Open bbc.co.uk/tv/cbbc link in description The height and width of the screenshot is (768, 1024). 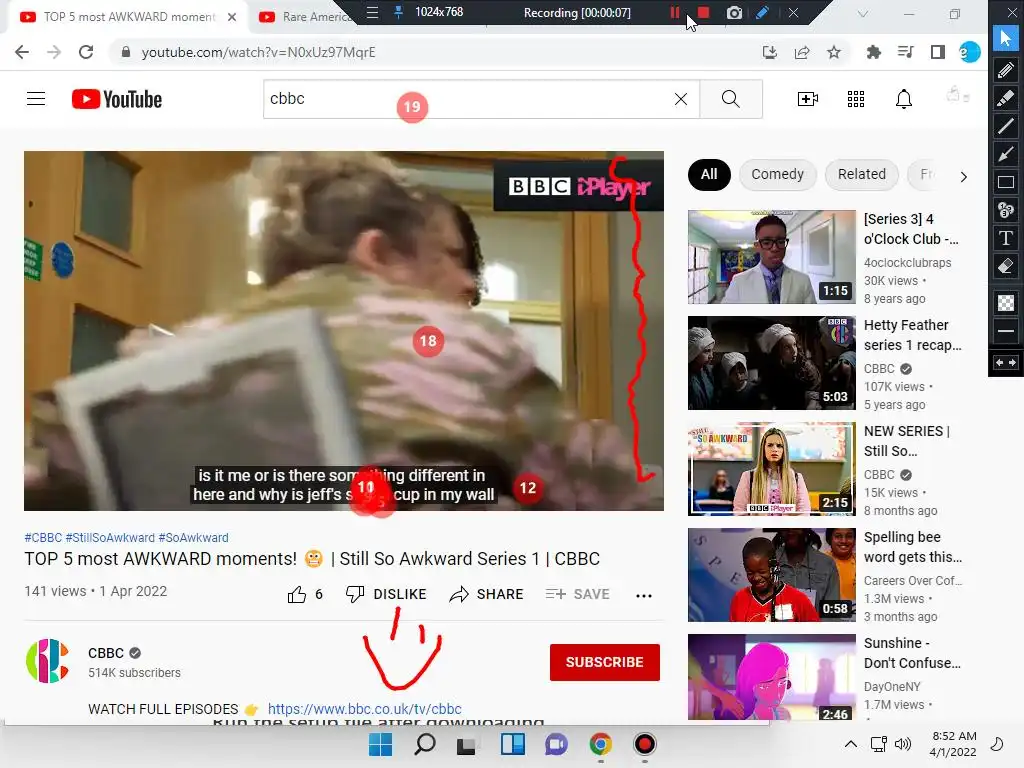(x=364, y=709)
